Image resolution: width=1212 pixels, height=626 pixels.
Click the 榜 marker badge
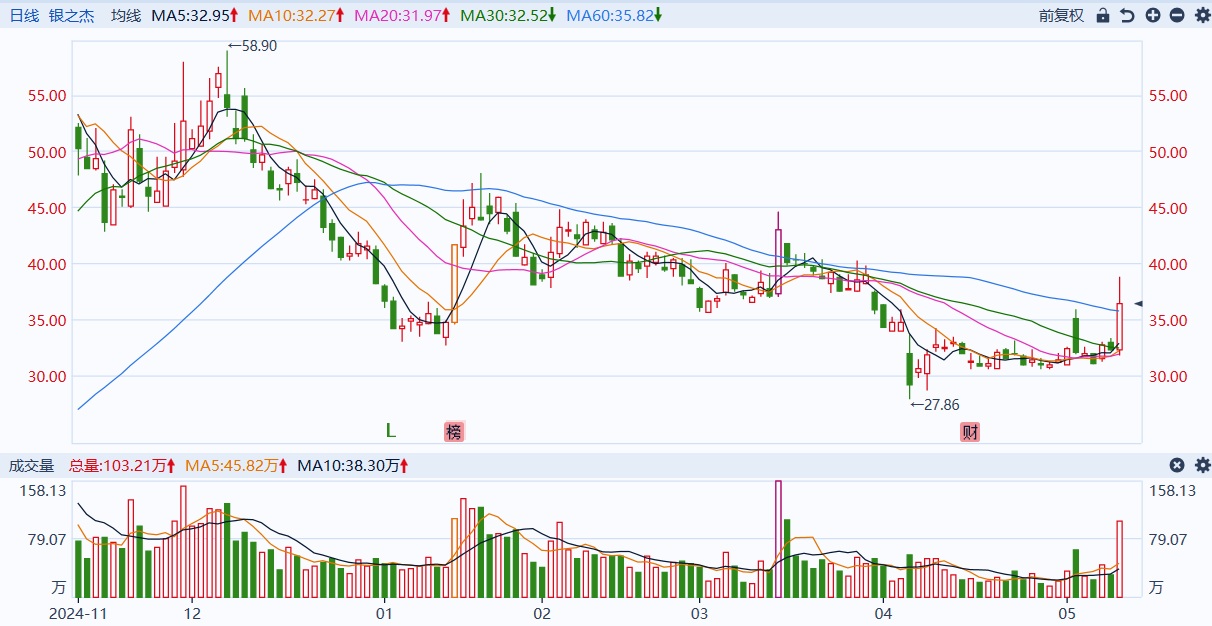coord(455,432)
